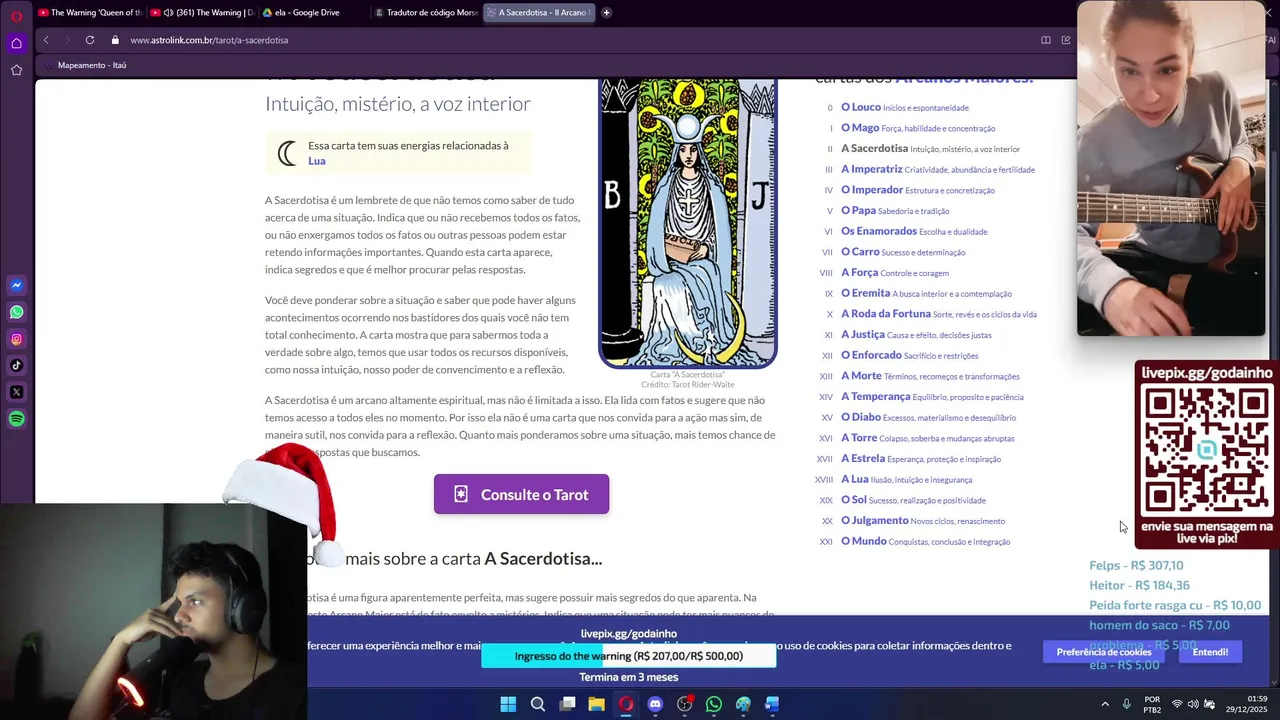Open WhatsApp in the Opera sidebar
This screenshot has width=1280, height=720.
pos(16,312)
